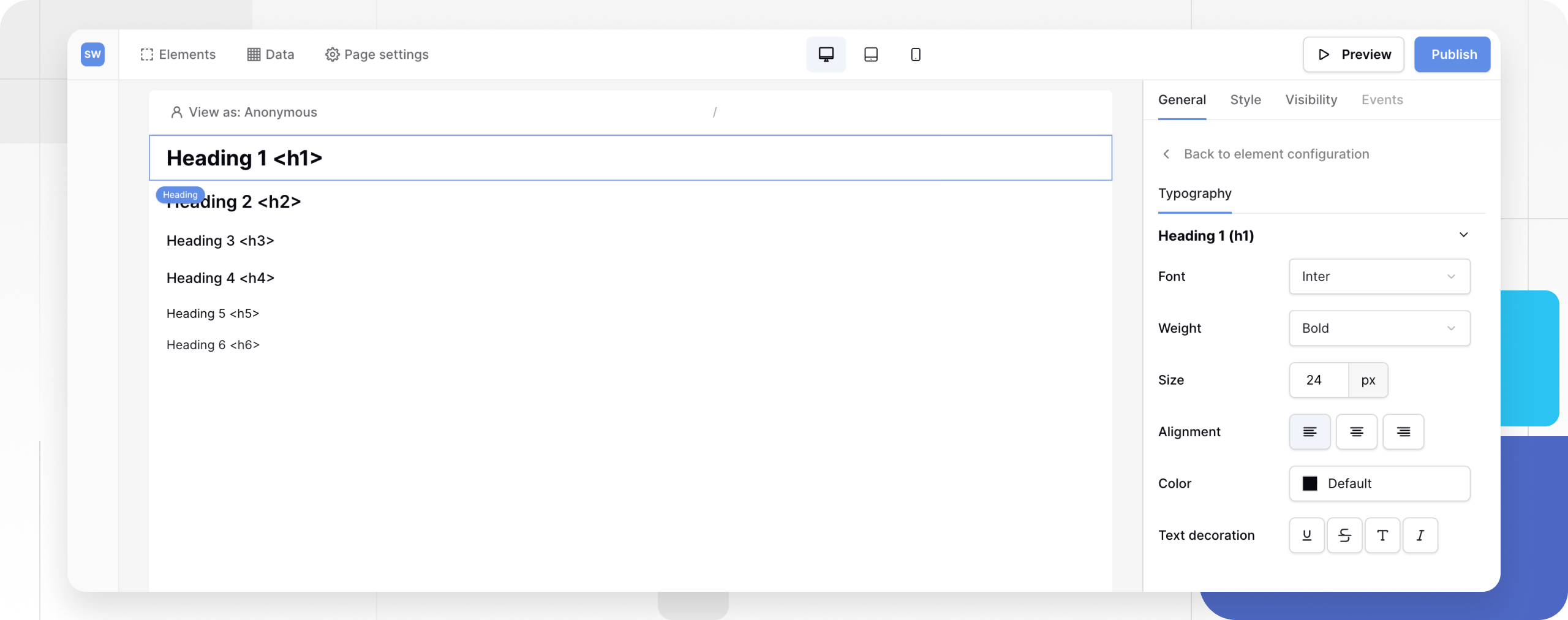The width and height of the screenshot is (1568, 620).
Task: Switch to mobile preview mode
Action: click(x=915, y=55)
